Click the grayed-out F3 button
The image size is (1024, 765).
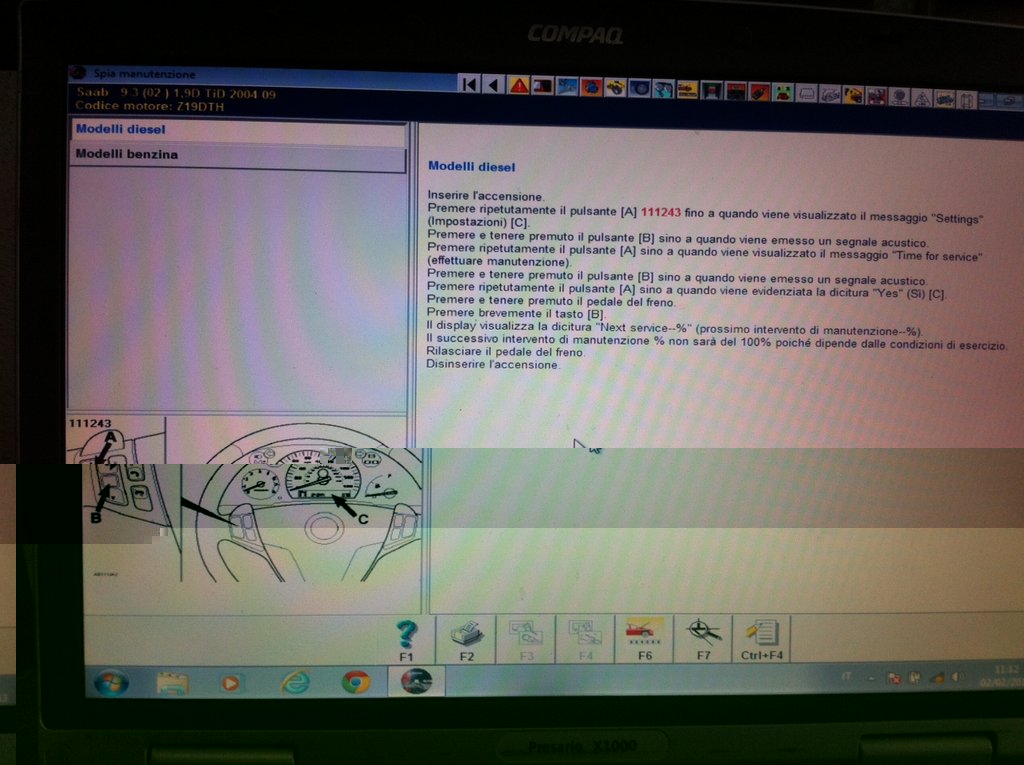pos(526,640)
